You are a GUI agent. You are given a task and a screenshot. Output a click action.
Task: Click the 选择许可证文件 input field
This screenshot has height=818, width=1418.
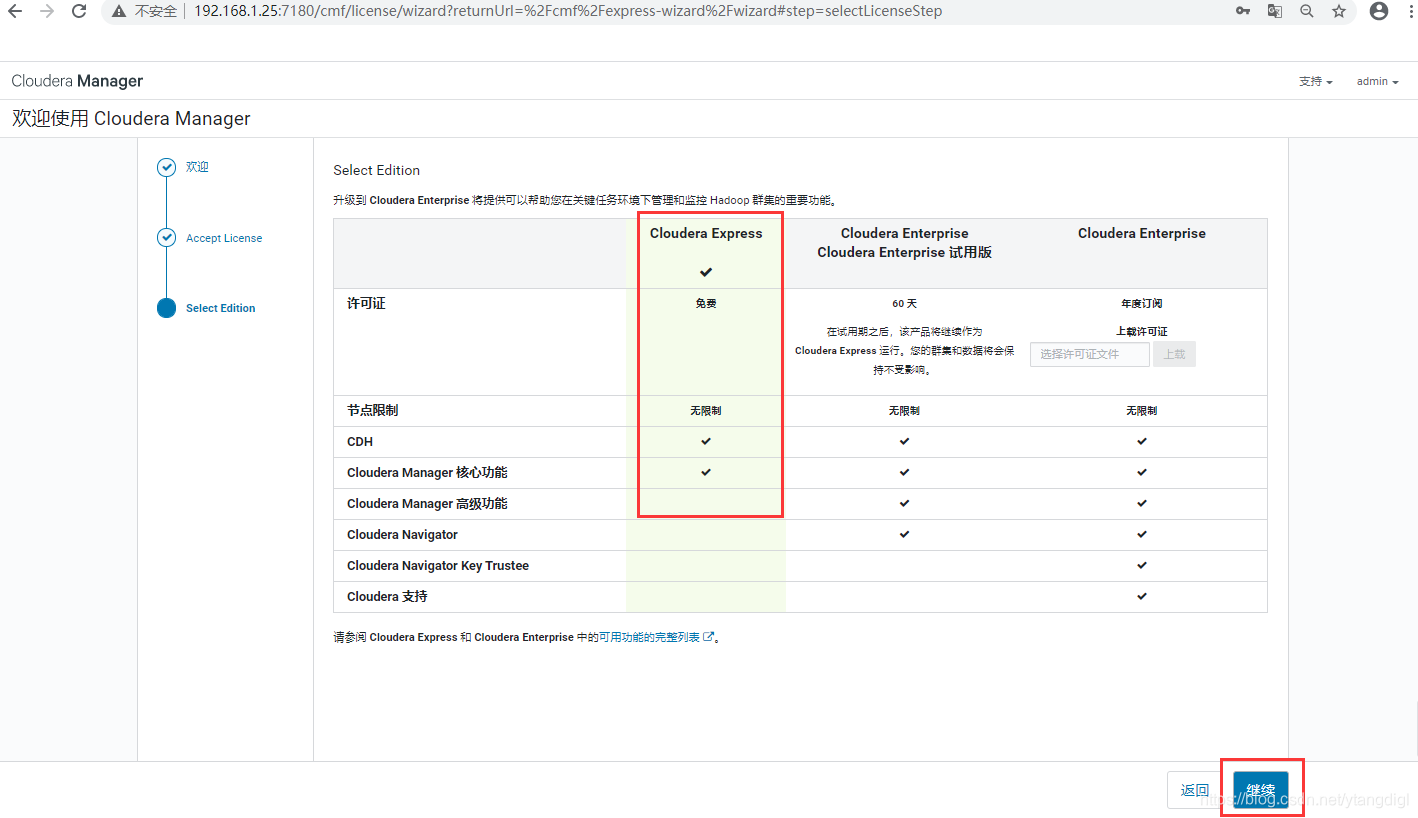[1090, 354]
